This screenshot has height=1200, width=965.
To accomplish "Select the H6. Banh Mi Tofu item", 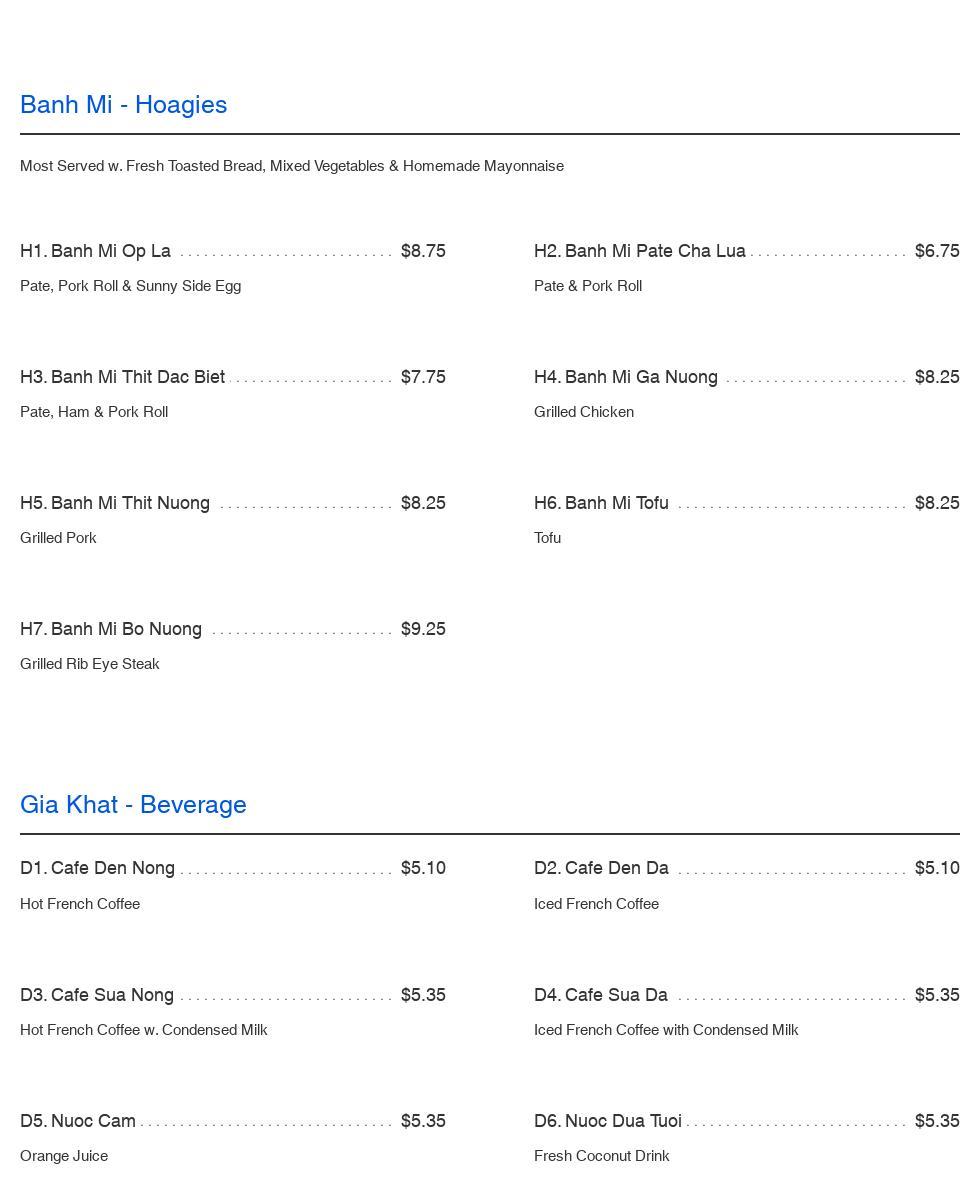I will (601, 503).
